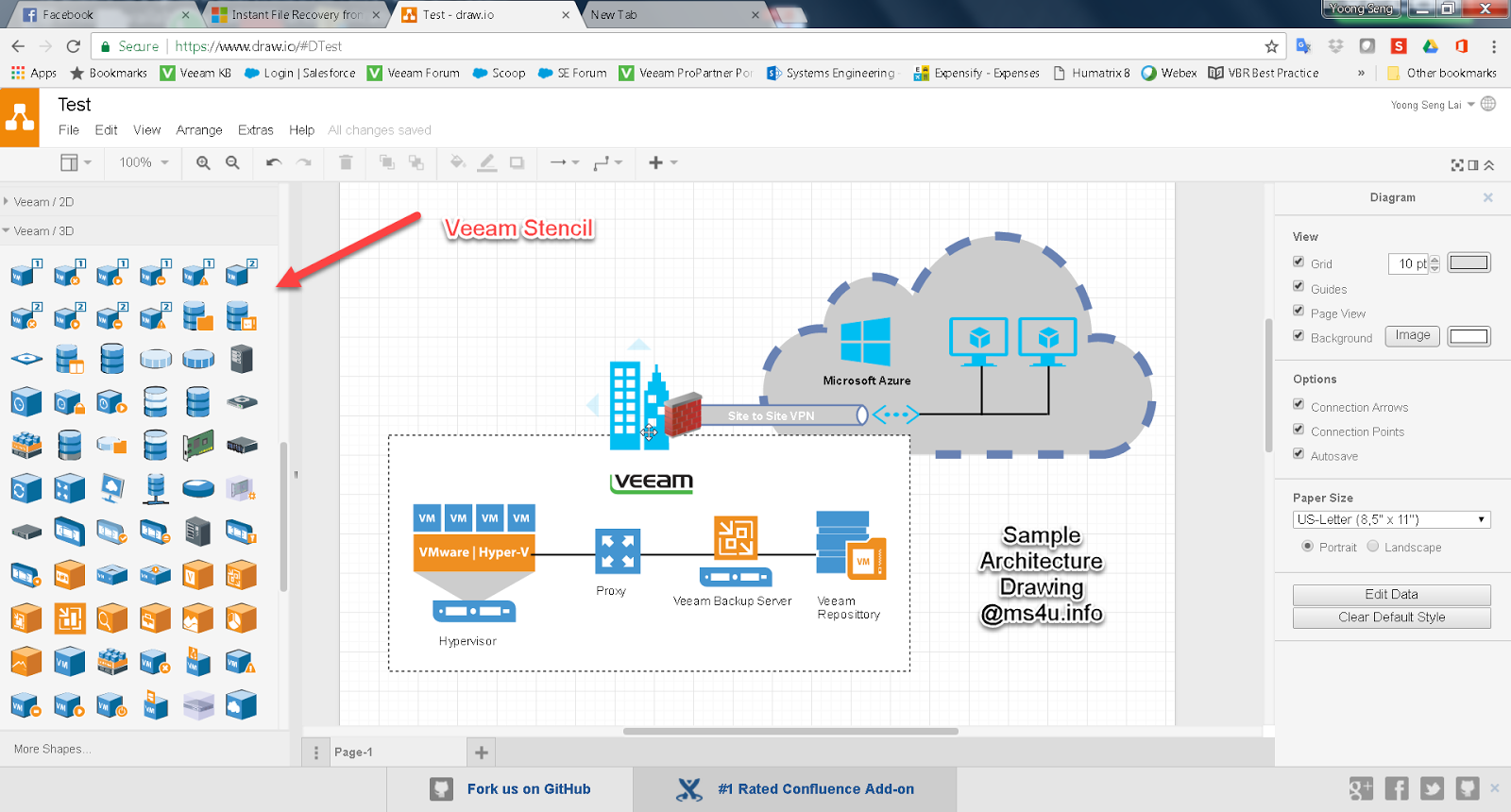Open the Arrange menu

[x=199, y=130]
